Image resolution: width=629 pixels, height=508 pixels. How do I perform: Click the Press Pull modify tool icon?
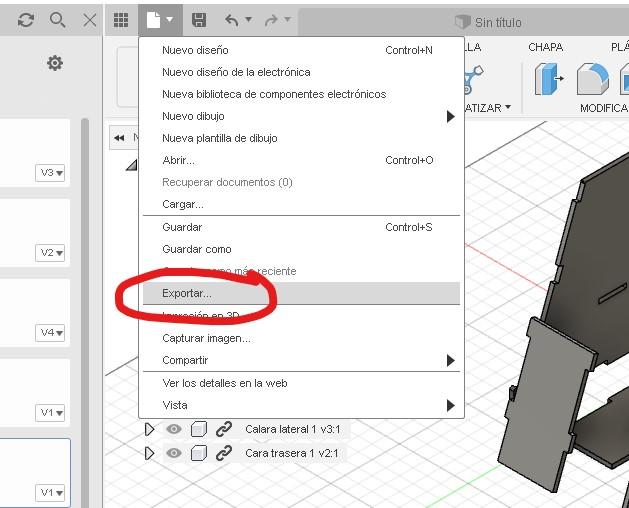coord(549,79)
